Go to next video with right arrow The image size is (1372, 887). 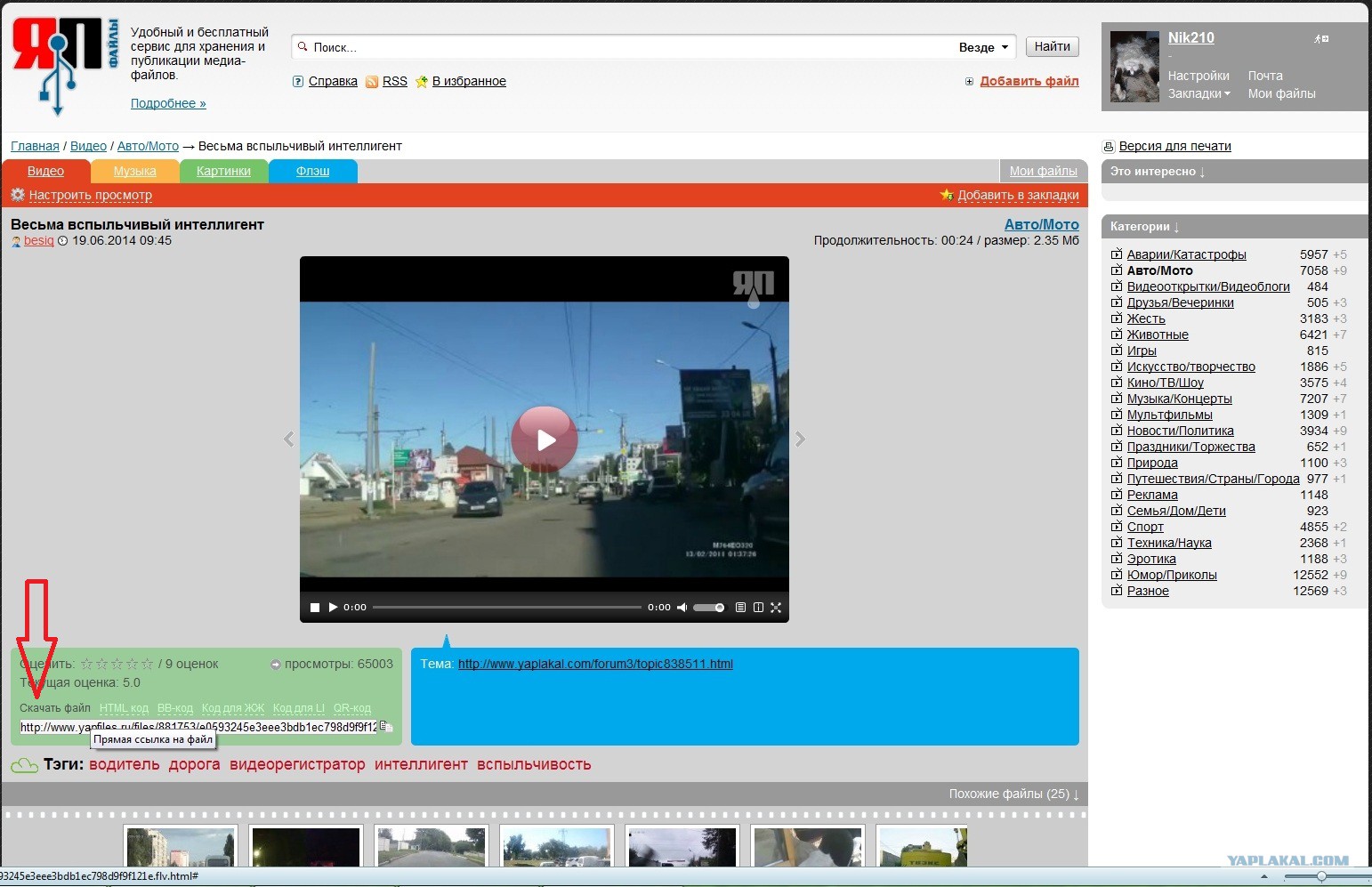click(x=800, y=439)
